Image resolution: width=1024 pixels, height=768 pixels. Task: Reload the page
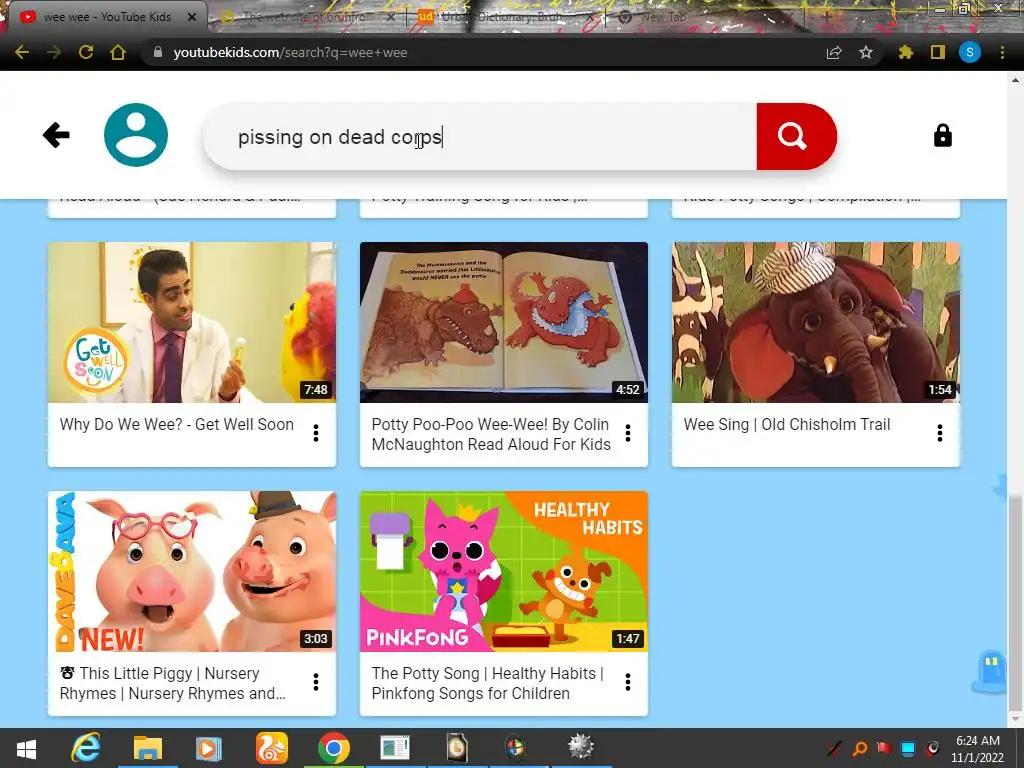pyautogui.click(x=86, y=52)
